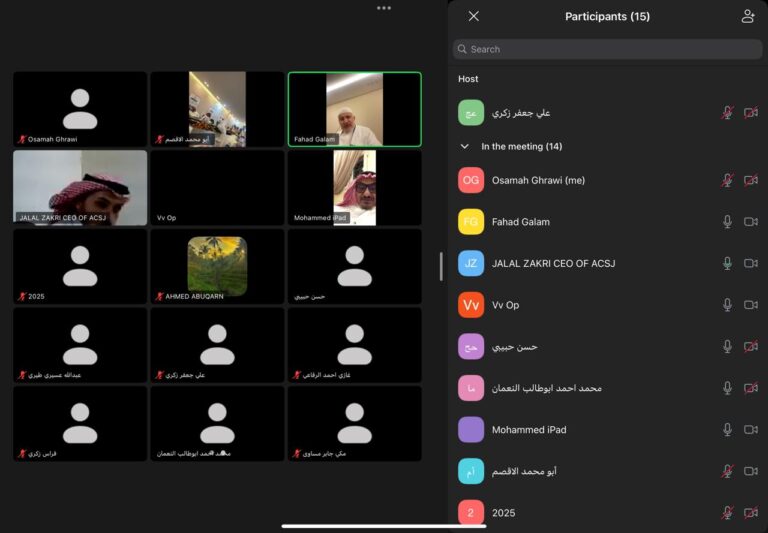Image resolution: width=768 pixels, height=533 pixels.
Task: Open the three-dots more options menu
Action: pos(384,8)
